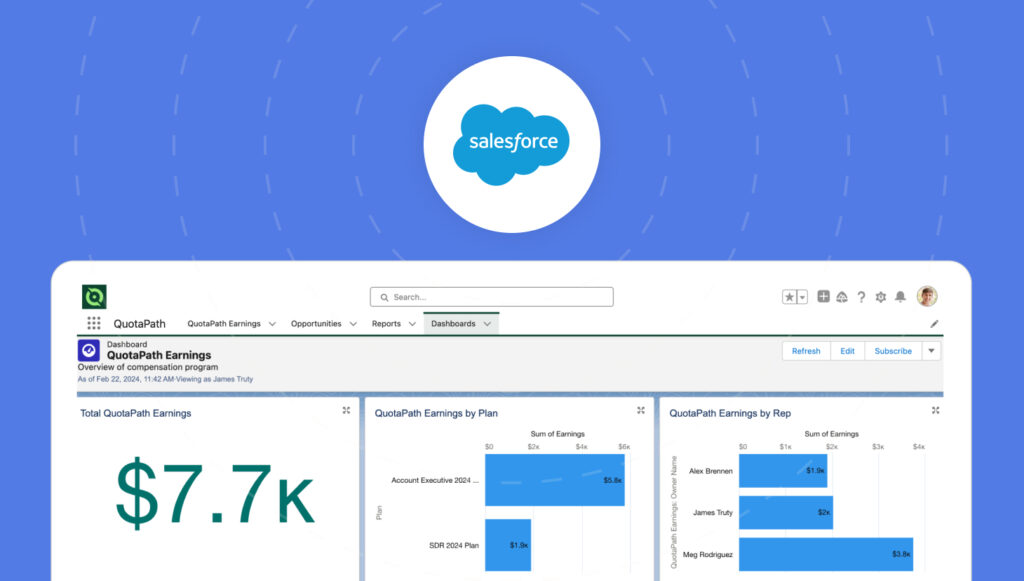Open the Subscribe button's dropdown arrow

coord(931,351)
